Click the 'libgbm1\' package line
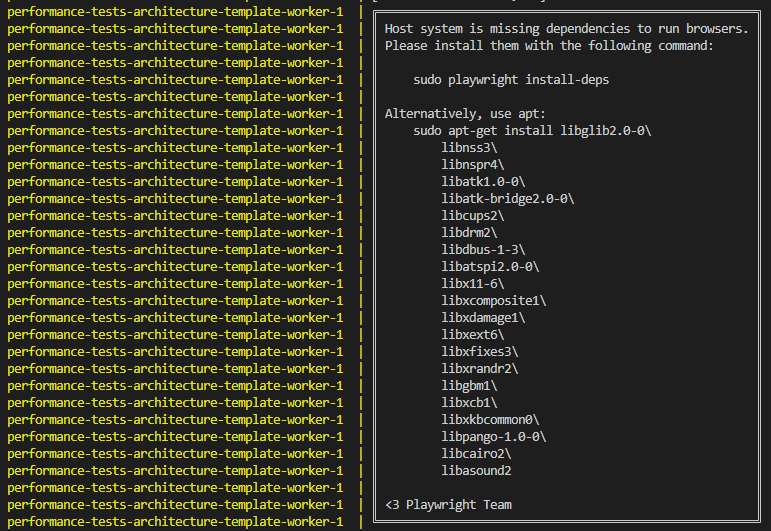Screen dimensions: 771x531 tap(469, 385)
